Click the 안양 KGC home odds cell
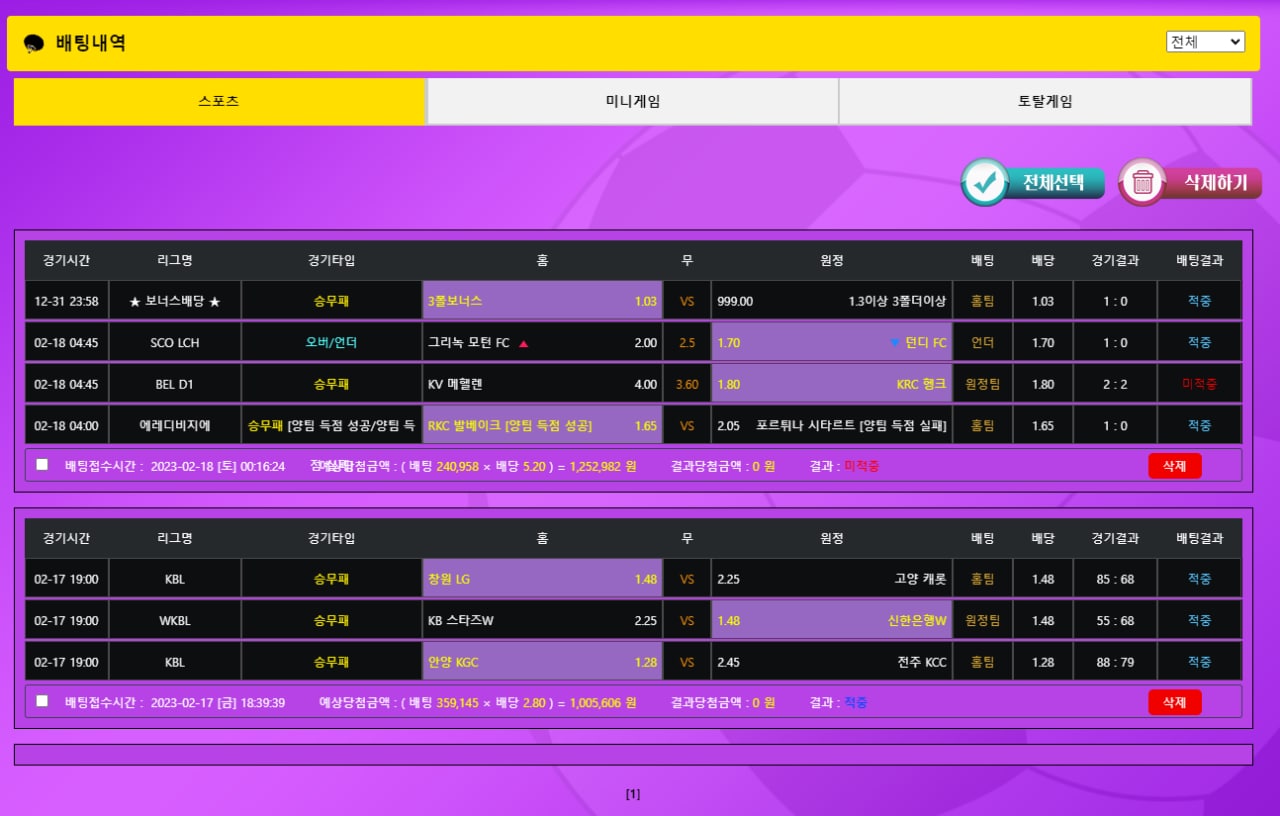1280x816 pixels. click(x=542, y=662)
